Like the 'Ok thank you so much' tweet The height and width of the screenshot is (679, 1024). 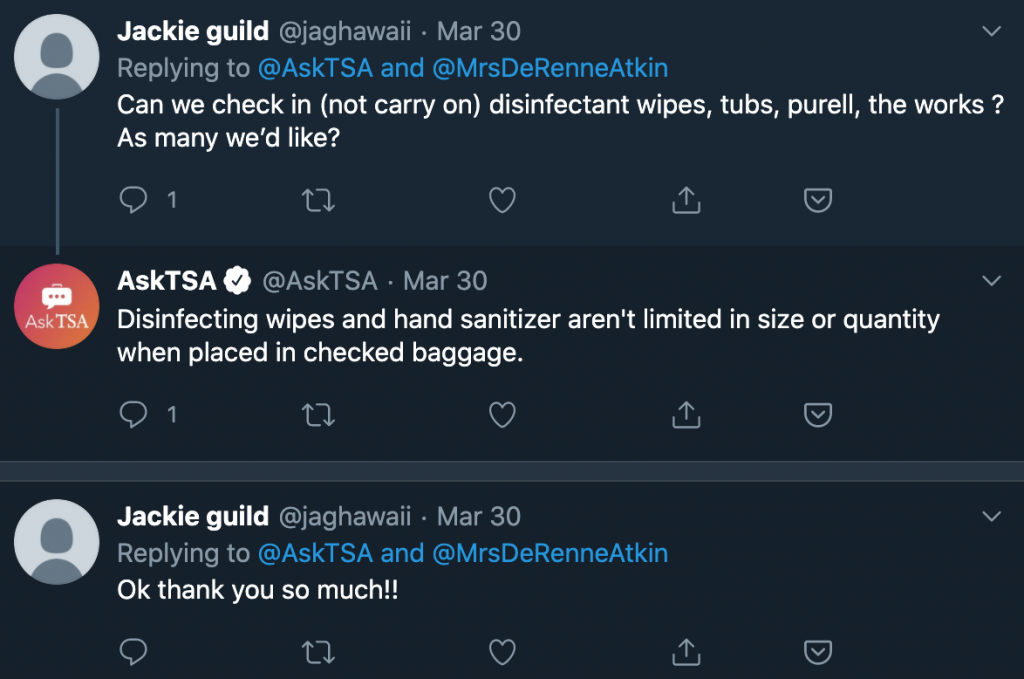(x=502, y=652)
